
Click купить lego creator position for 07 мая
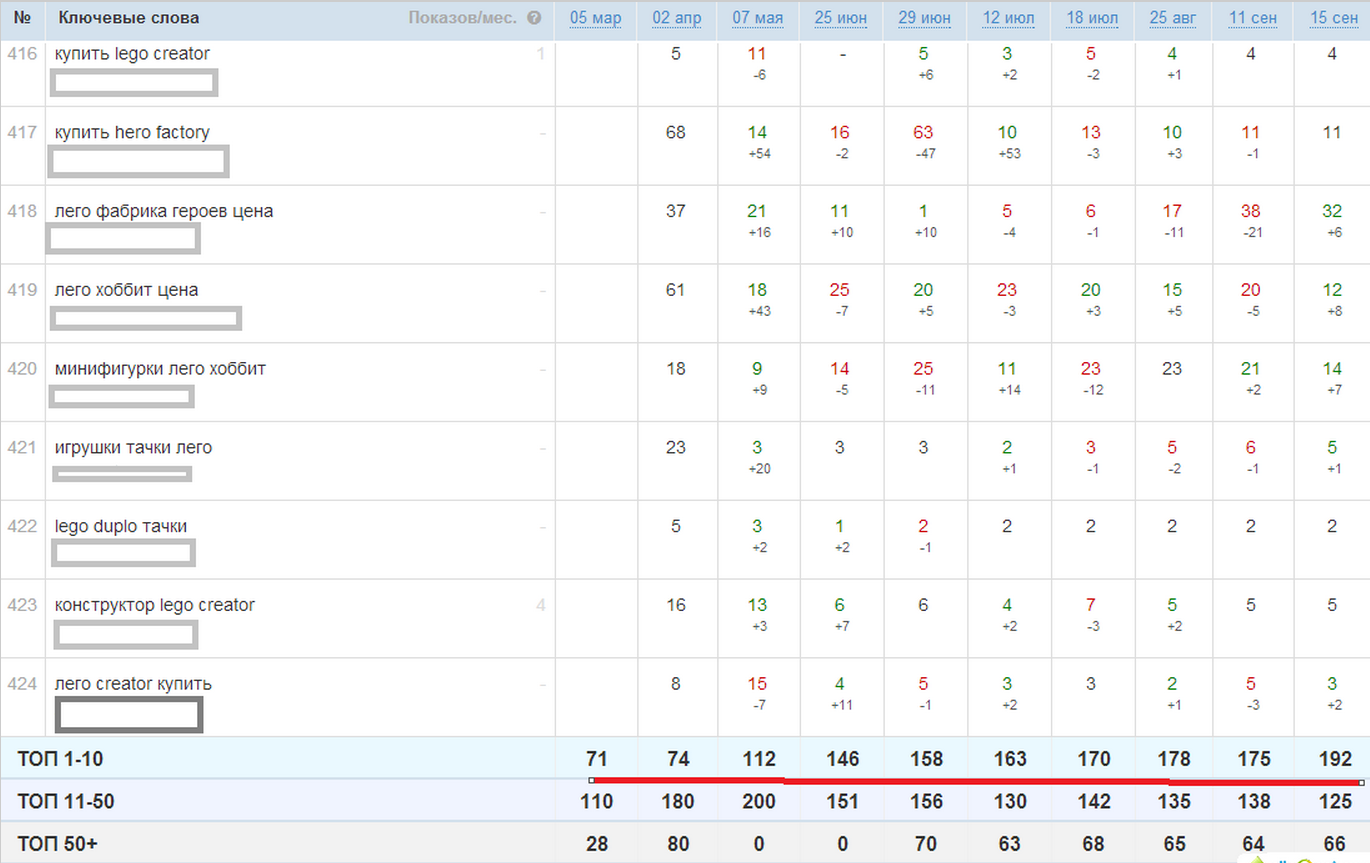[x=757, y=54]
